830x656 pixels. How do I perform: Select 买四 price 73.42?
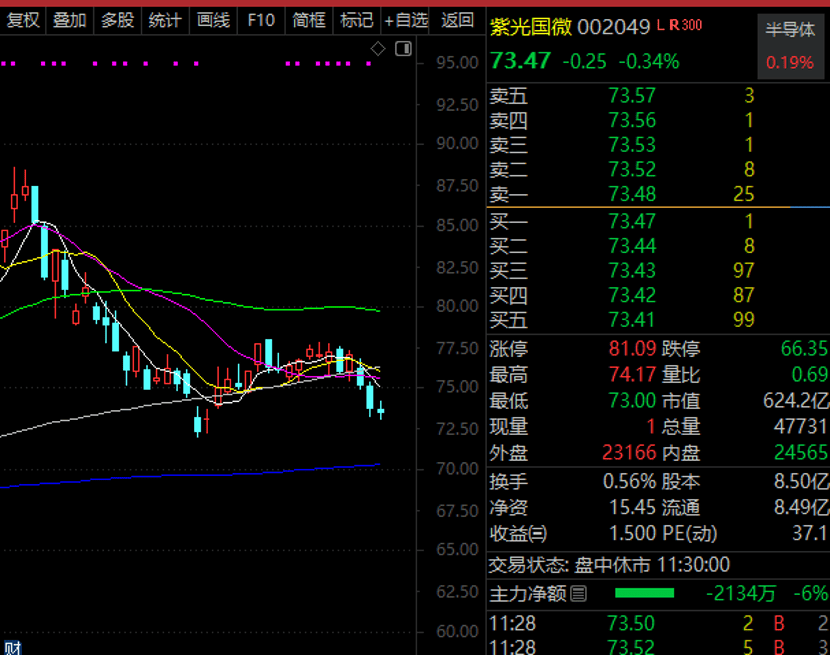pyautogui.click(x=632, y=295)
